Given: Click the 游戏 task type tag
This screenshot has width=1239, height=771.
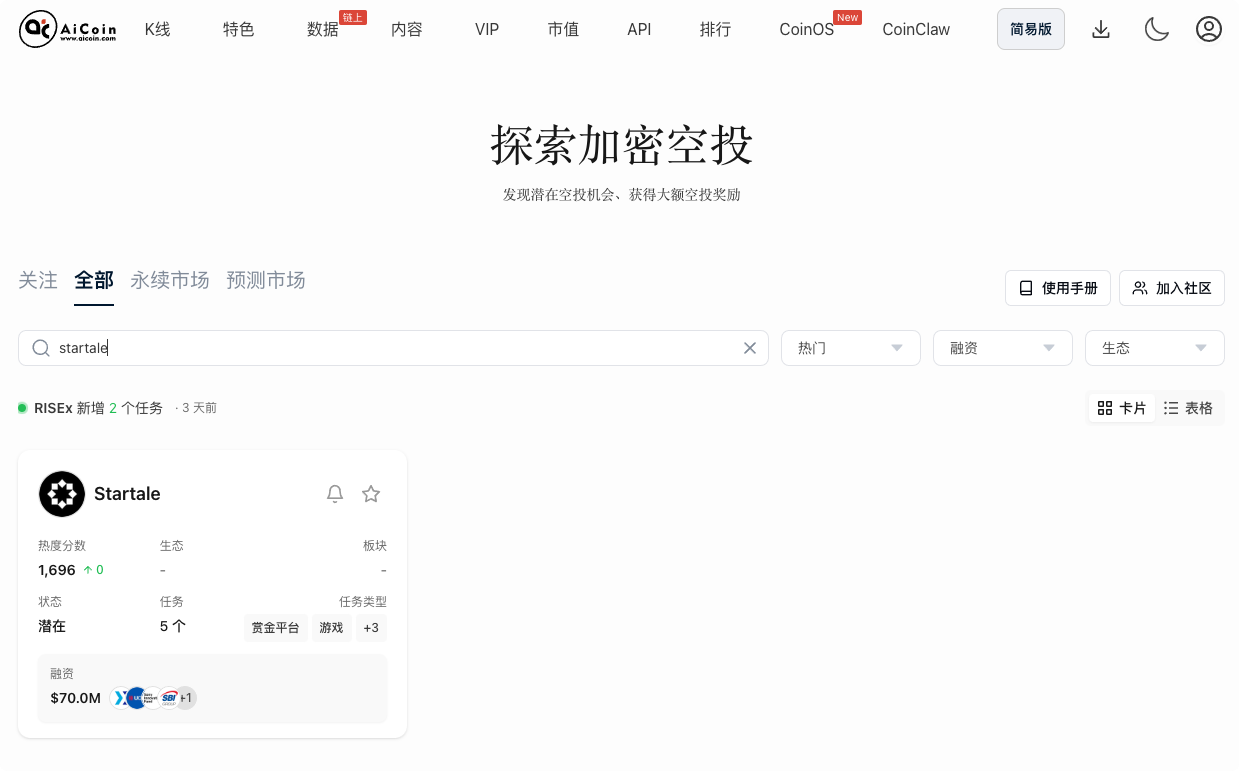Looking at the screenshot, I should click(x=331, y=628).
